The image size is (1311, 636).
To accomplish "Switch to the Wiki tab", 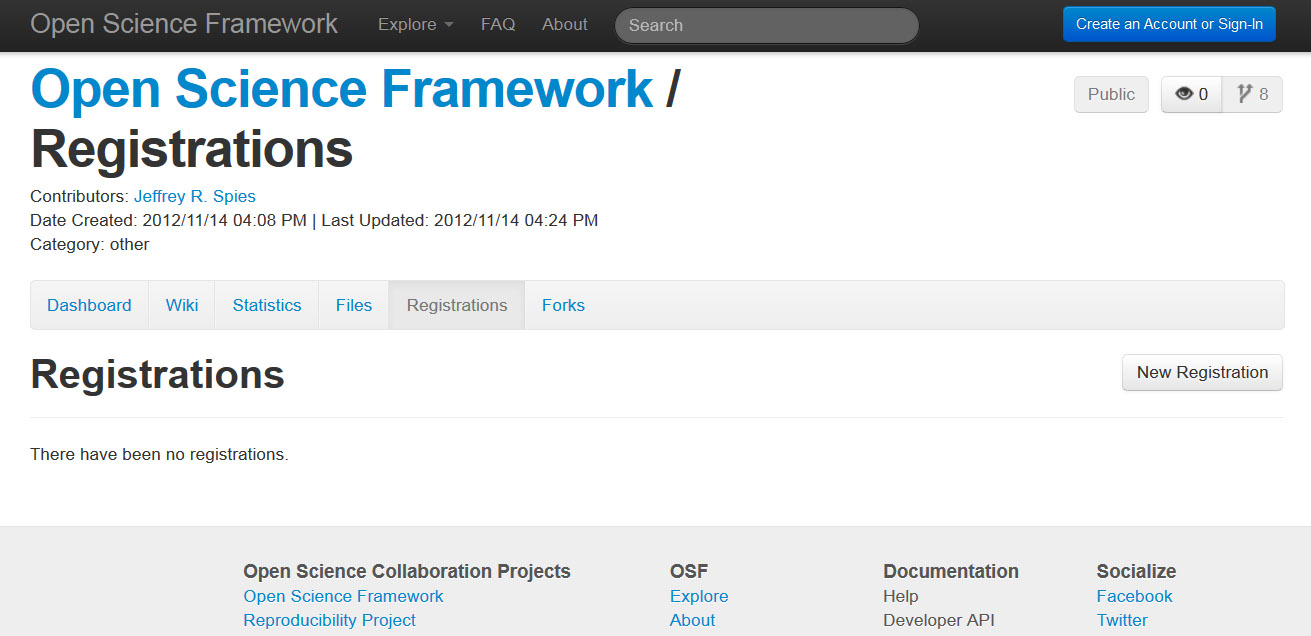I will coord(182,305).
